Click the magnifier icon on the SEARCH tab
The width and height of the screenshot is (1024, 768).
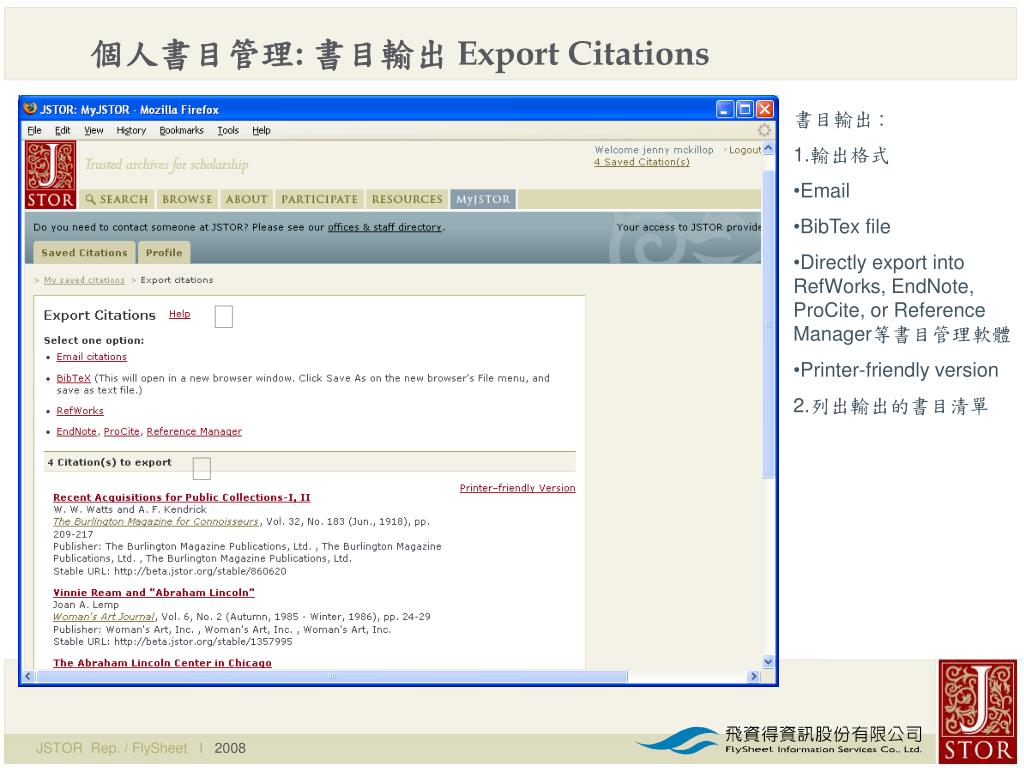91,199
